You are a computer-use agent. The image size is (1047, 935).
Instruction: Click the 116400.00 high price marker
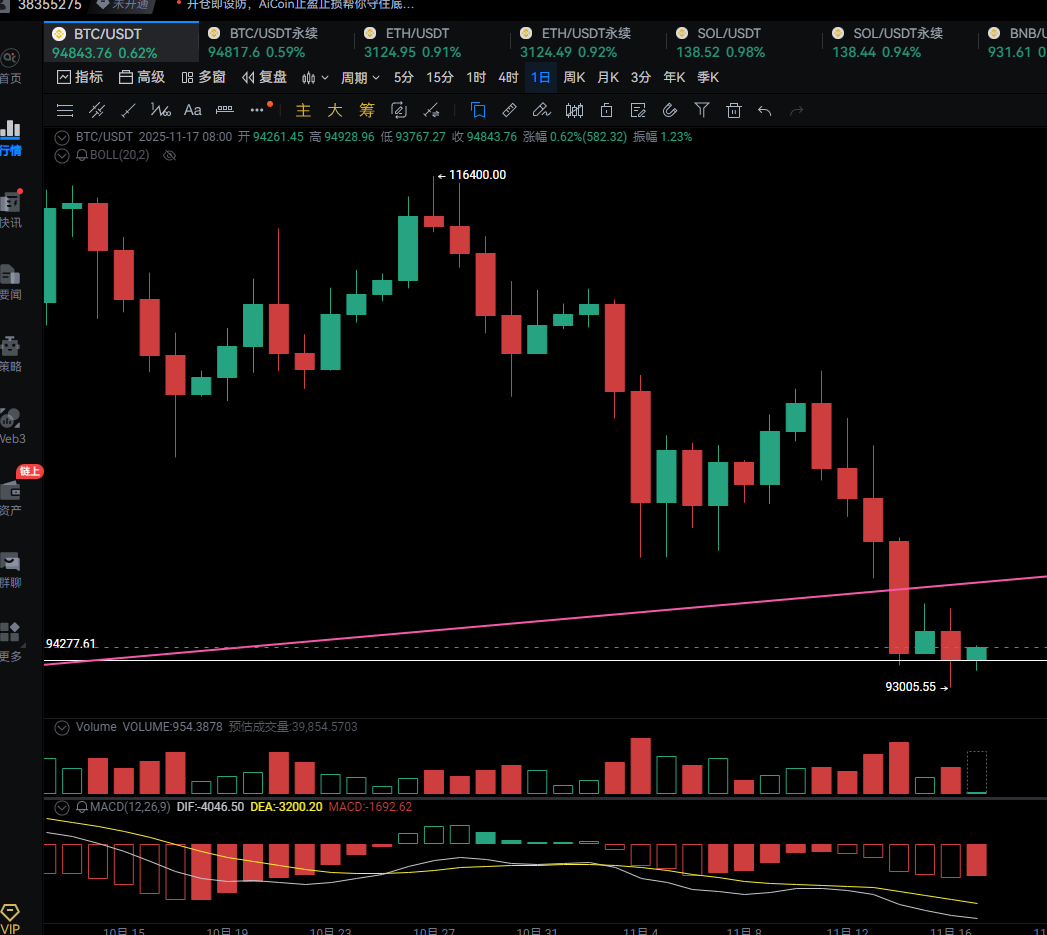[x=476, y=175]
